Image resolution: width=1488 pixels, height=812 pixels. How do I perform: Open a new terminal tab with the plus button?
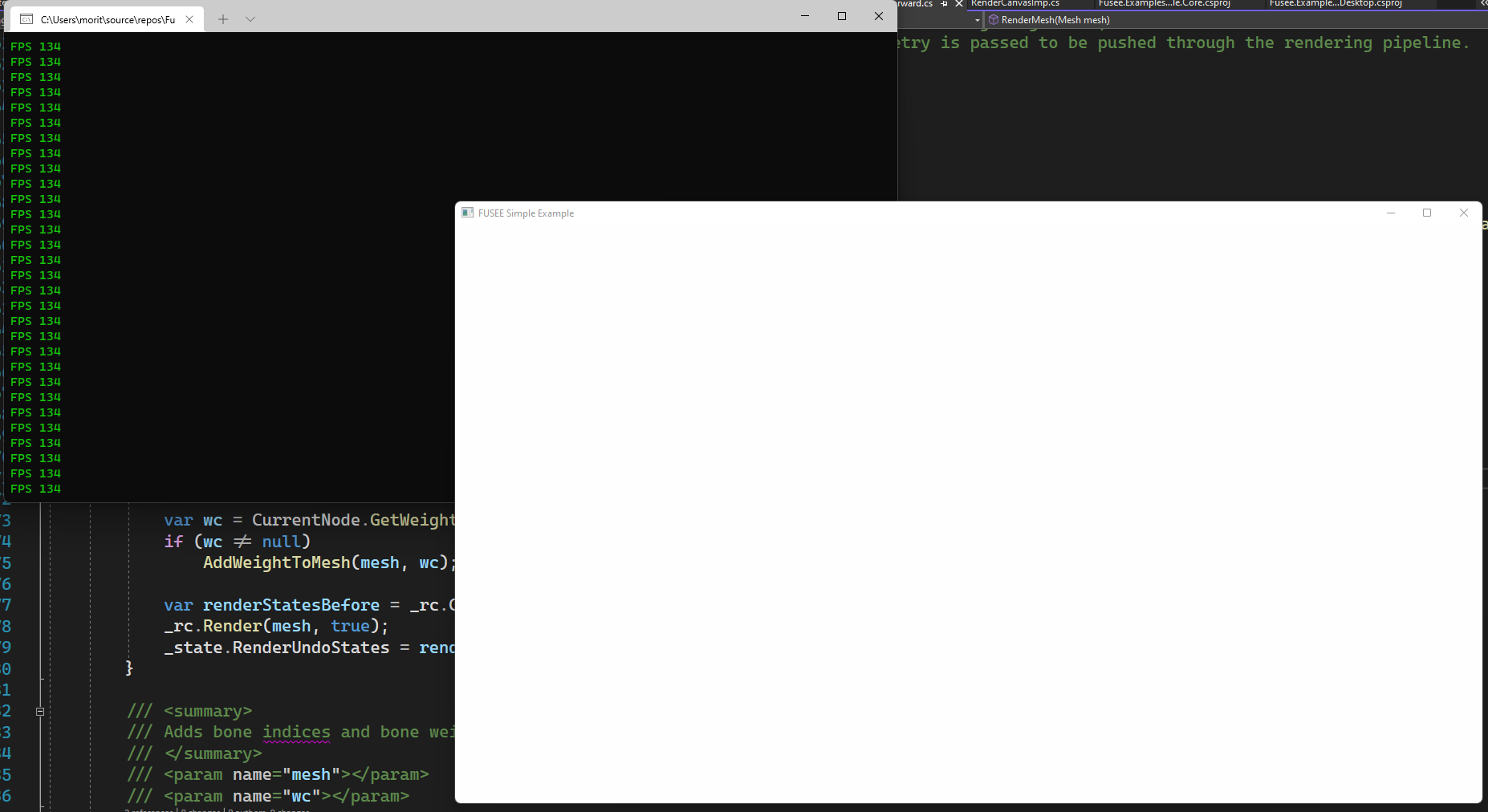click(223, 19)
